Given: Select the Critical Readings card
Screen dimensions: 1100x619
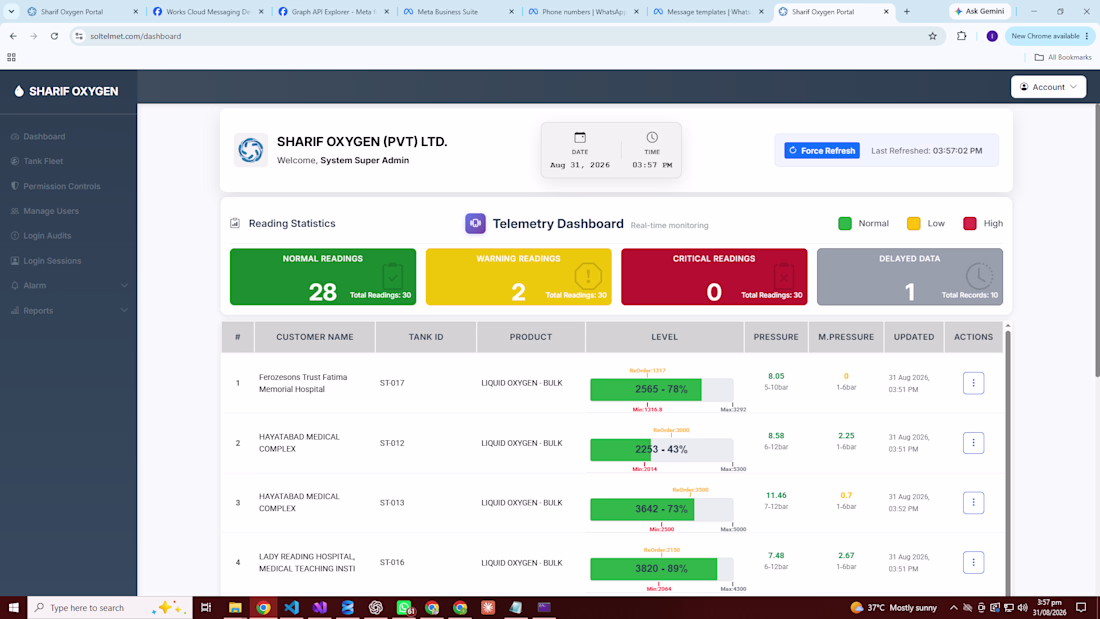Looking at the screenshot, I should coord(714,277).
